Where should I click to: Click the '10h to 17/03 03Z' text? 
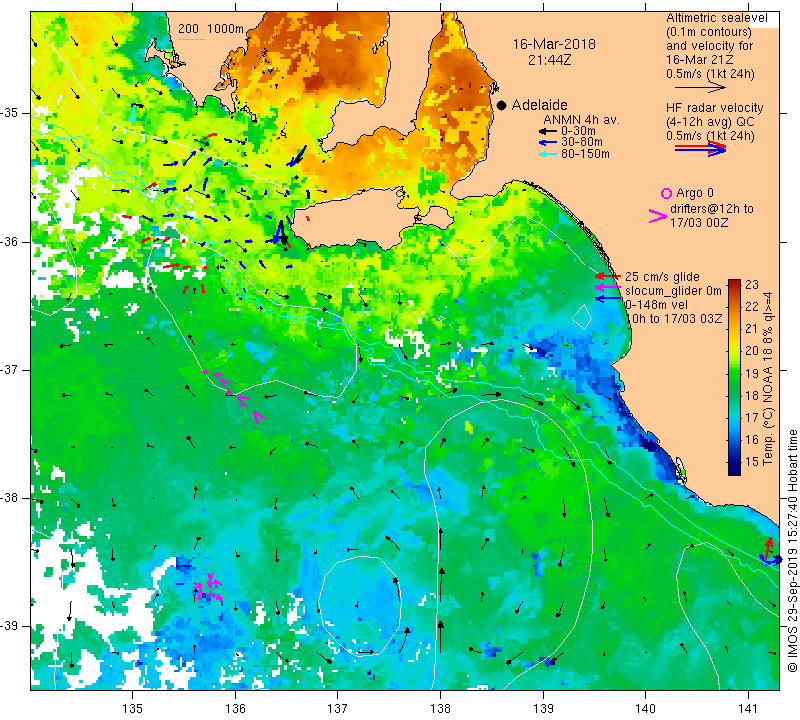pos(674,318)
